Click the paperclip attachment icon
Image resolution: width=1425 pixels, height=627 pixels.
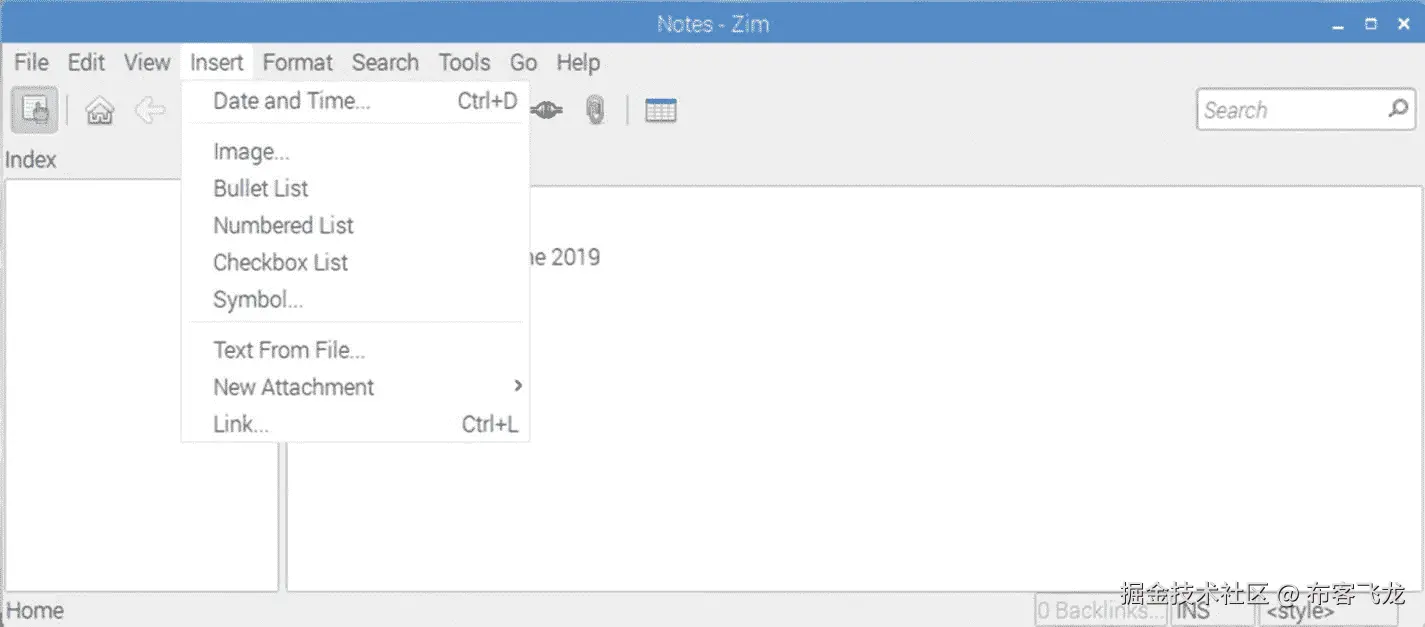596,110
